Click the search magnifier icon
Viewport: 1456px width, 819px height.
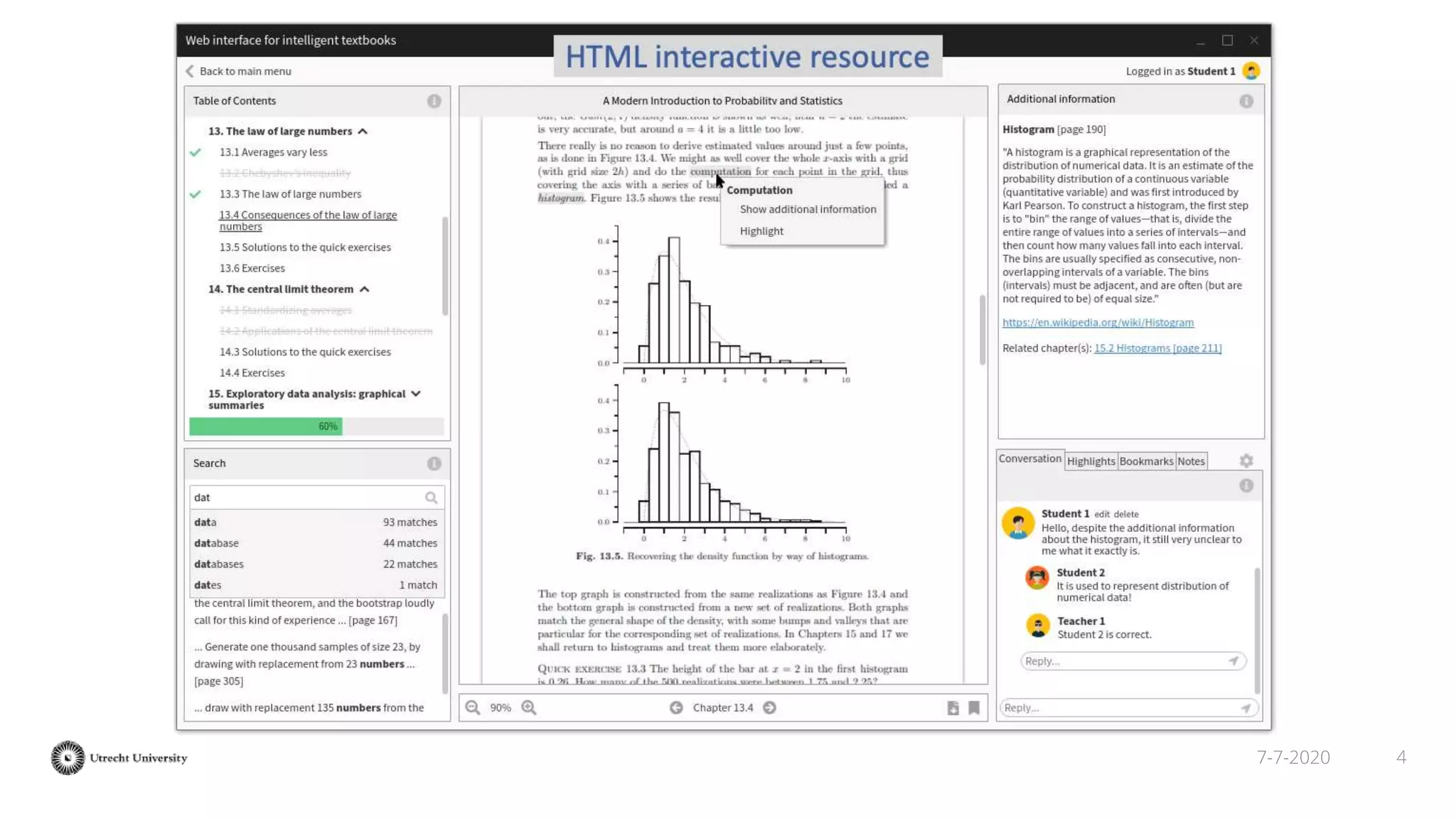[x=431, y=498]
